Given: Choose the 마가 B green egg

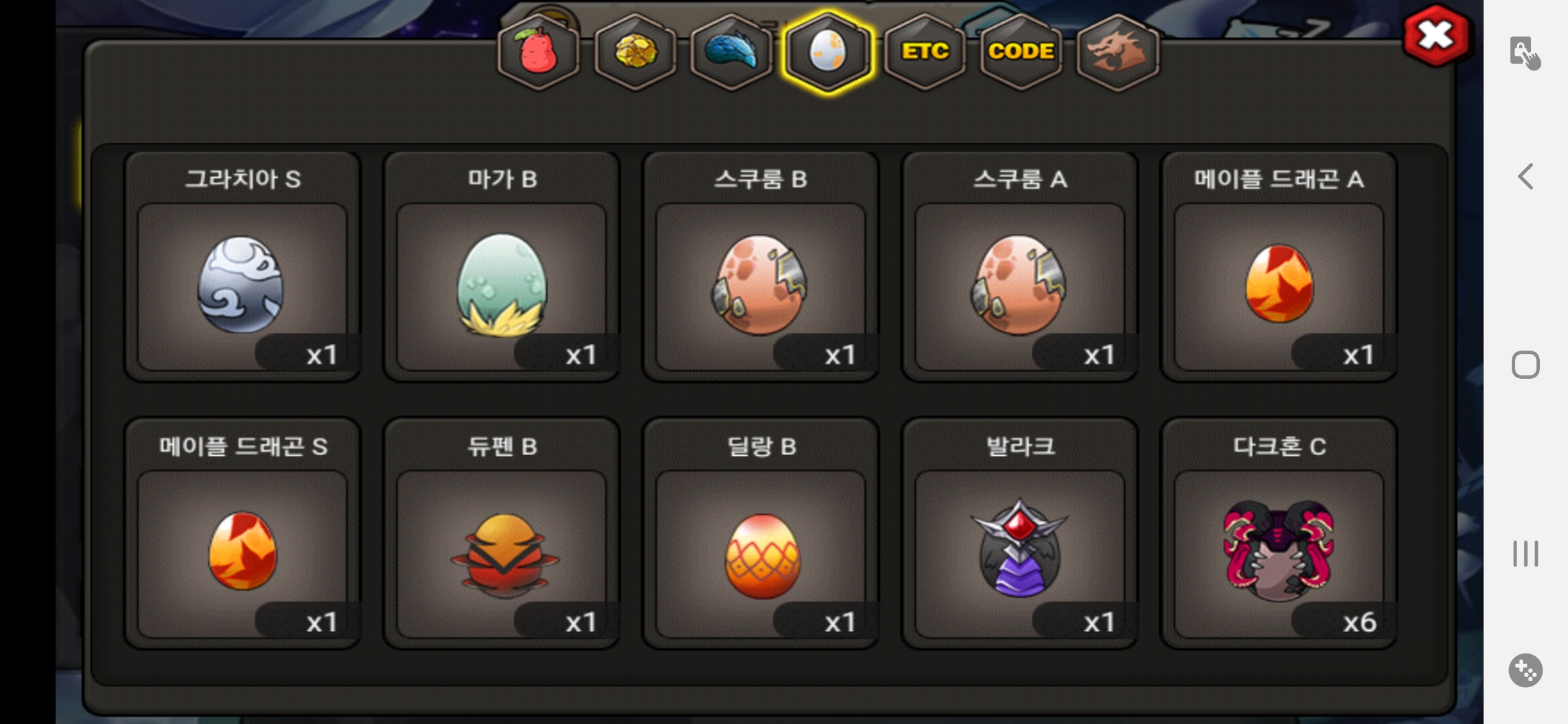Looking at the screenshot, I should (502, 267).
